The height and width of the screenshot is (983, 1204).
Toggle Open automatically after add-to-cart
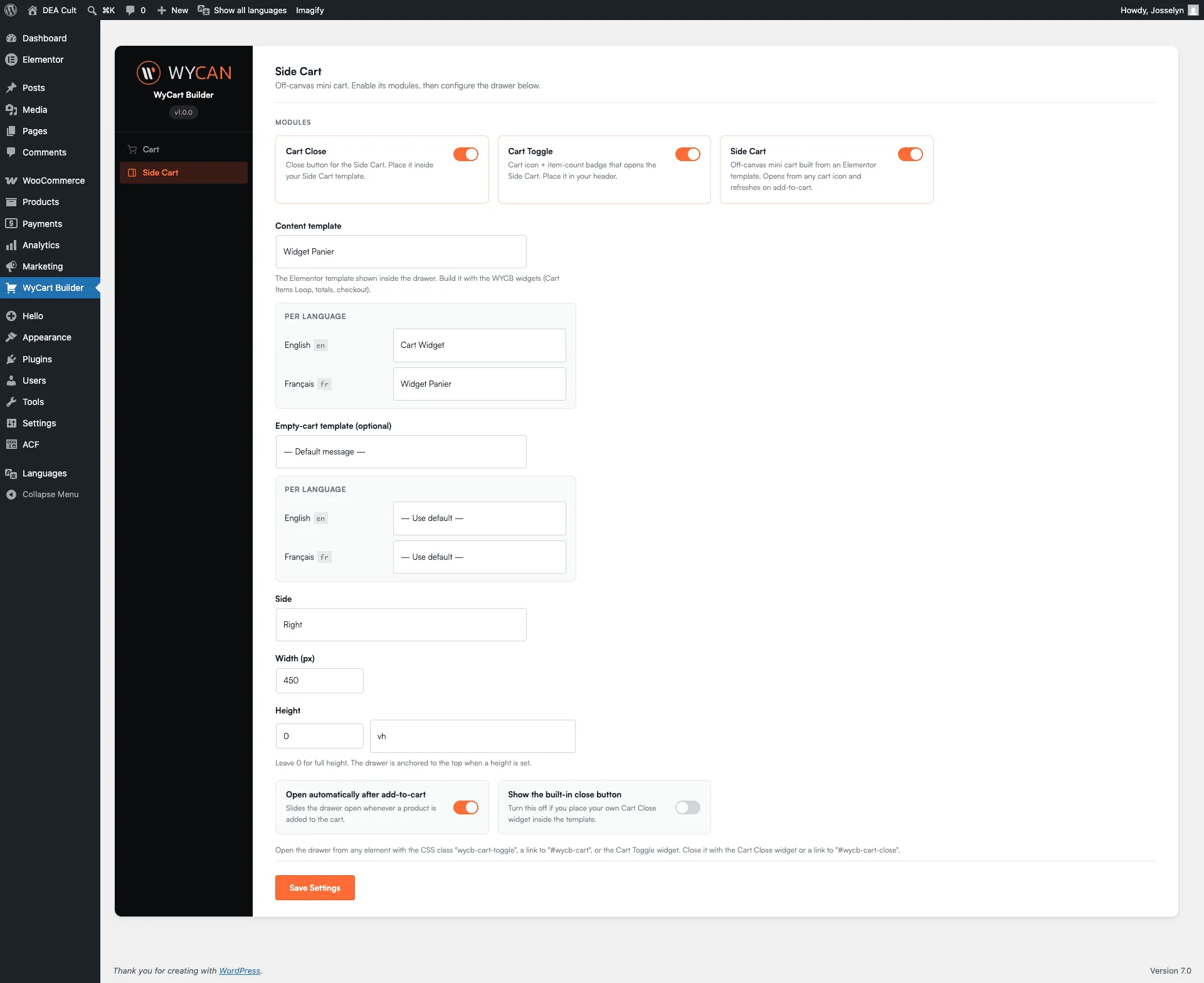tap(466, 807)
